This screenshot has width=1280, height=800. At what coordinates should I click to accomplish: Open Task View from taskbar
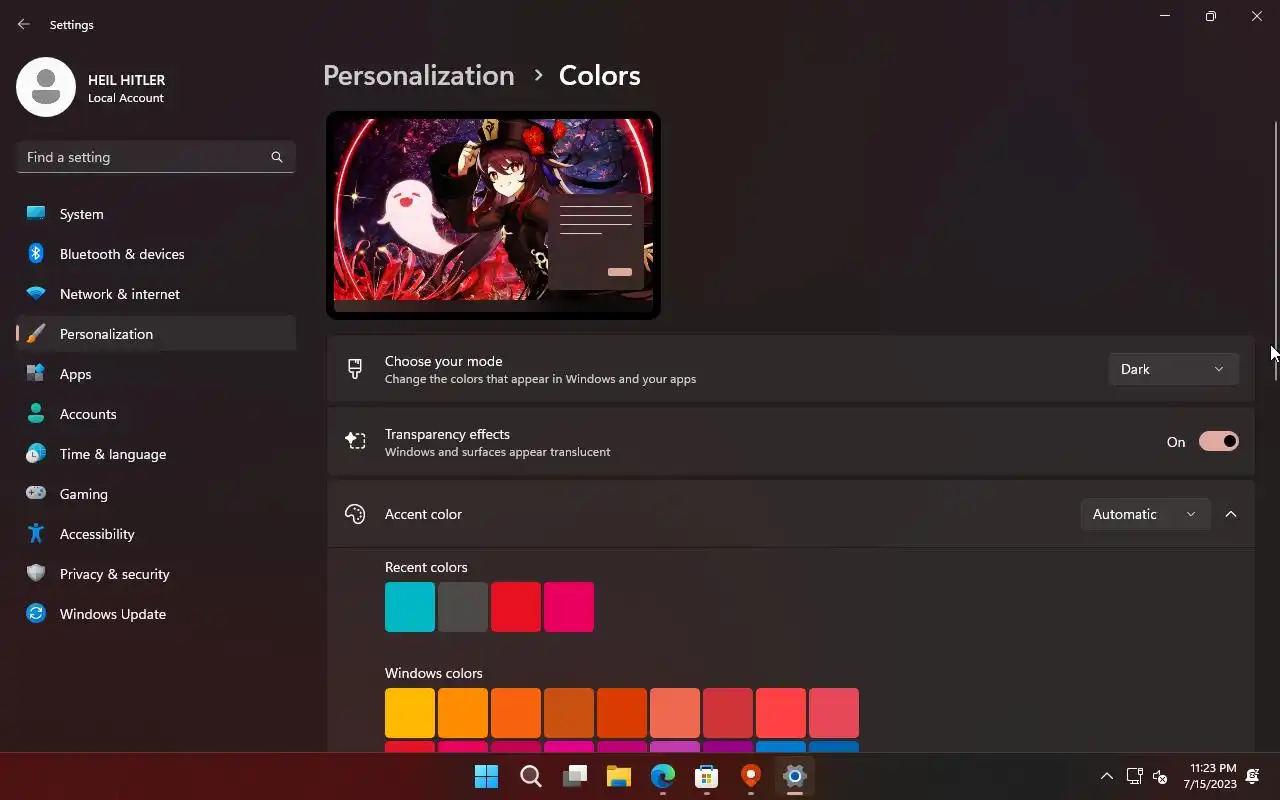(x=575, y=776)
